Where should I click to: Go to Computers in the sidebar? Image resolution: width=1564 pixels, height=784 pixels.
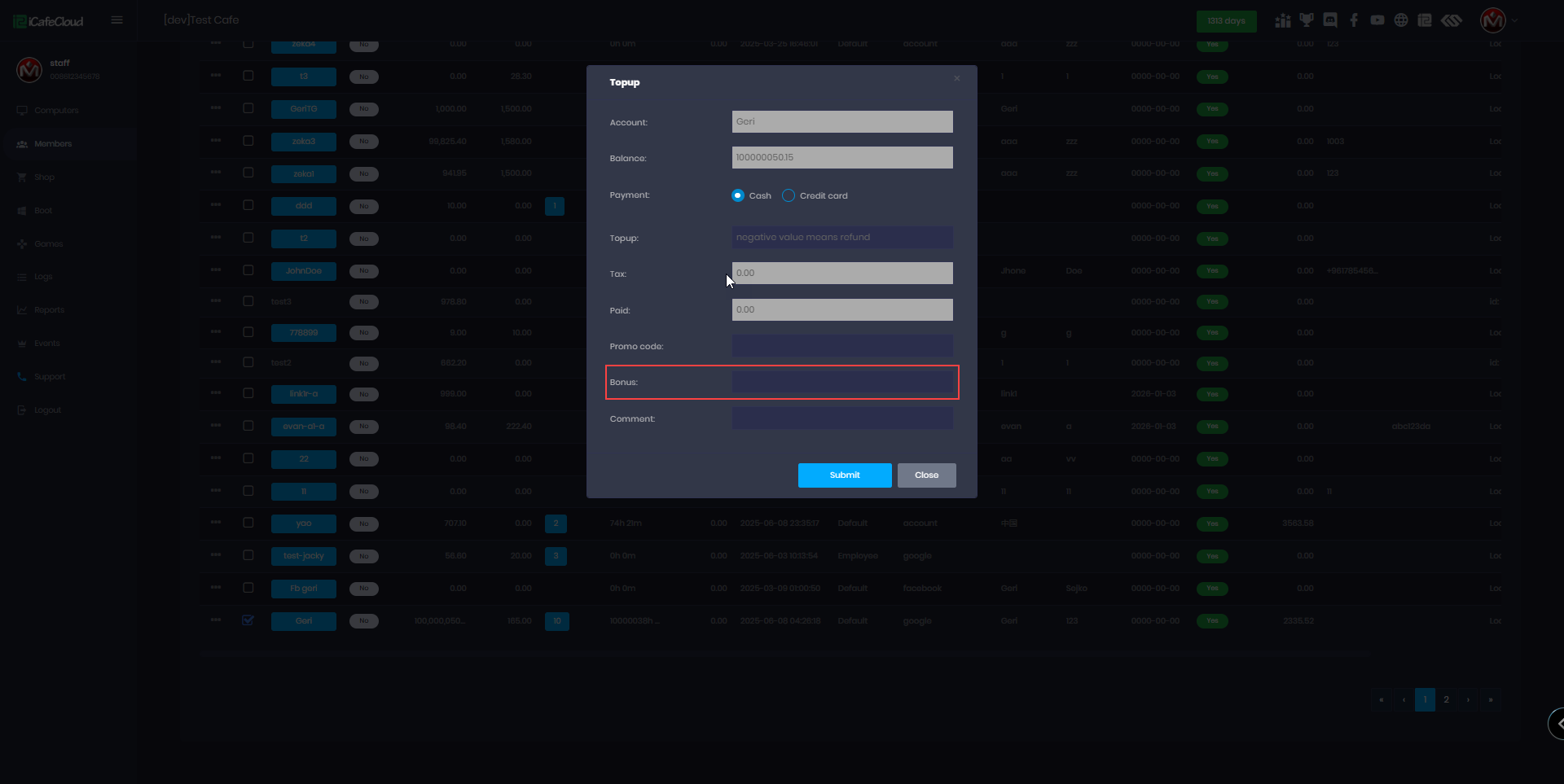56,111
